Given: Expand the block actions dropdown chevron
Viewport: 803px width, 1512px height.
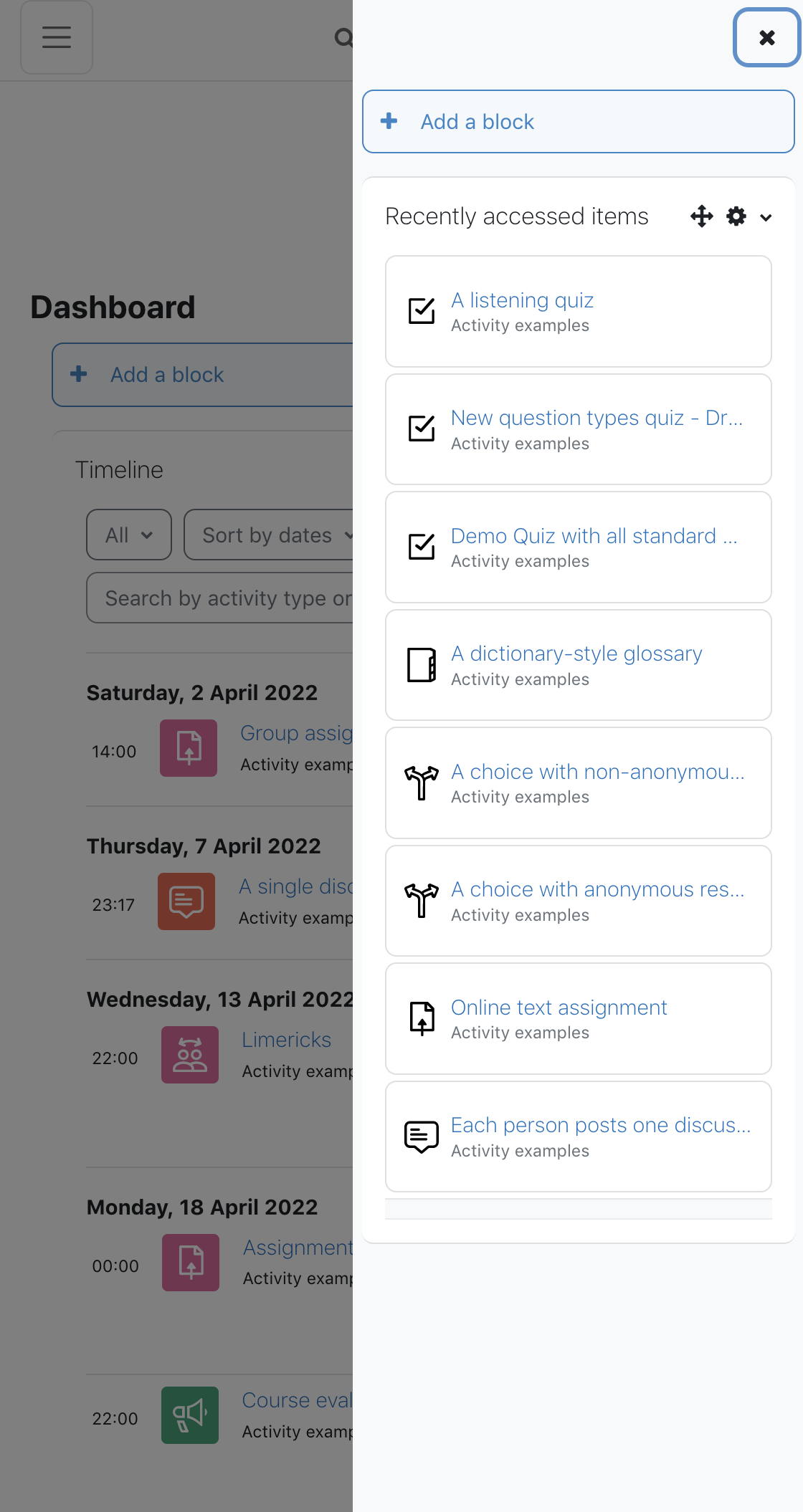Looking at the screenshot, I should [766, 218].
